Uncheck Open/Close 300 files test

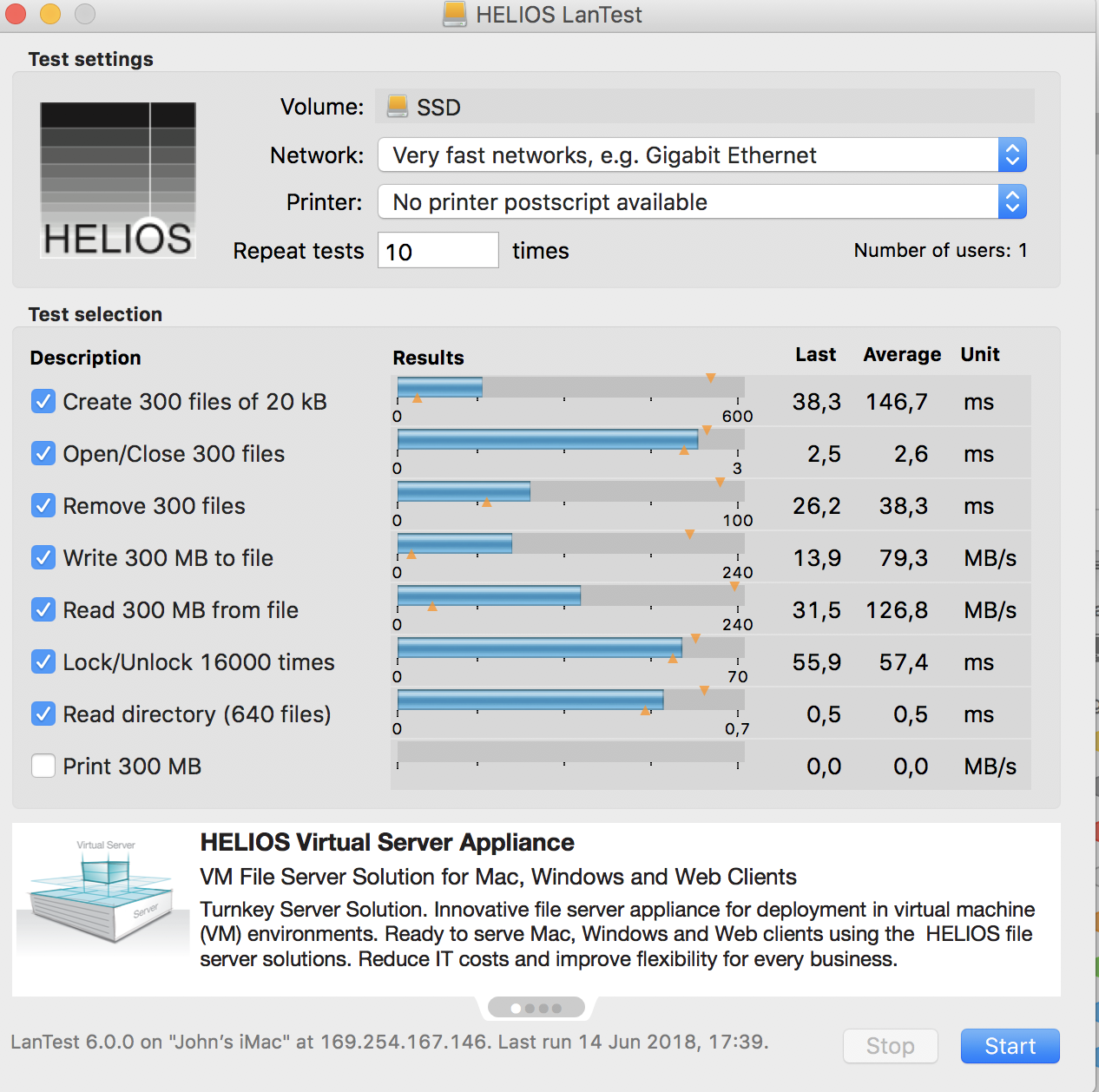[x=43, y=453]
